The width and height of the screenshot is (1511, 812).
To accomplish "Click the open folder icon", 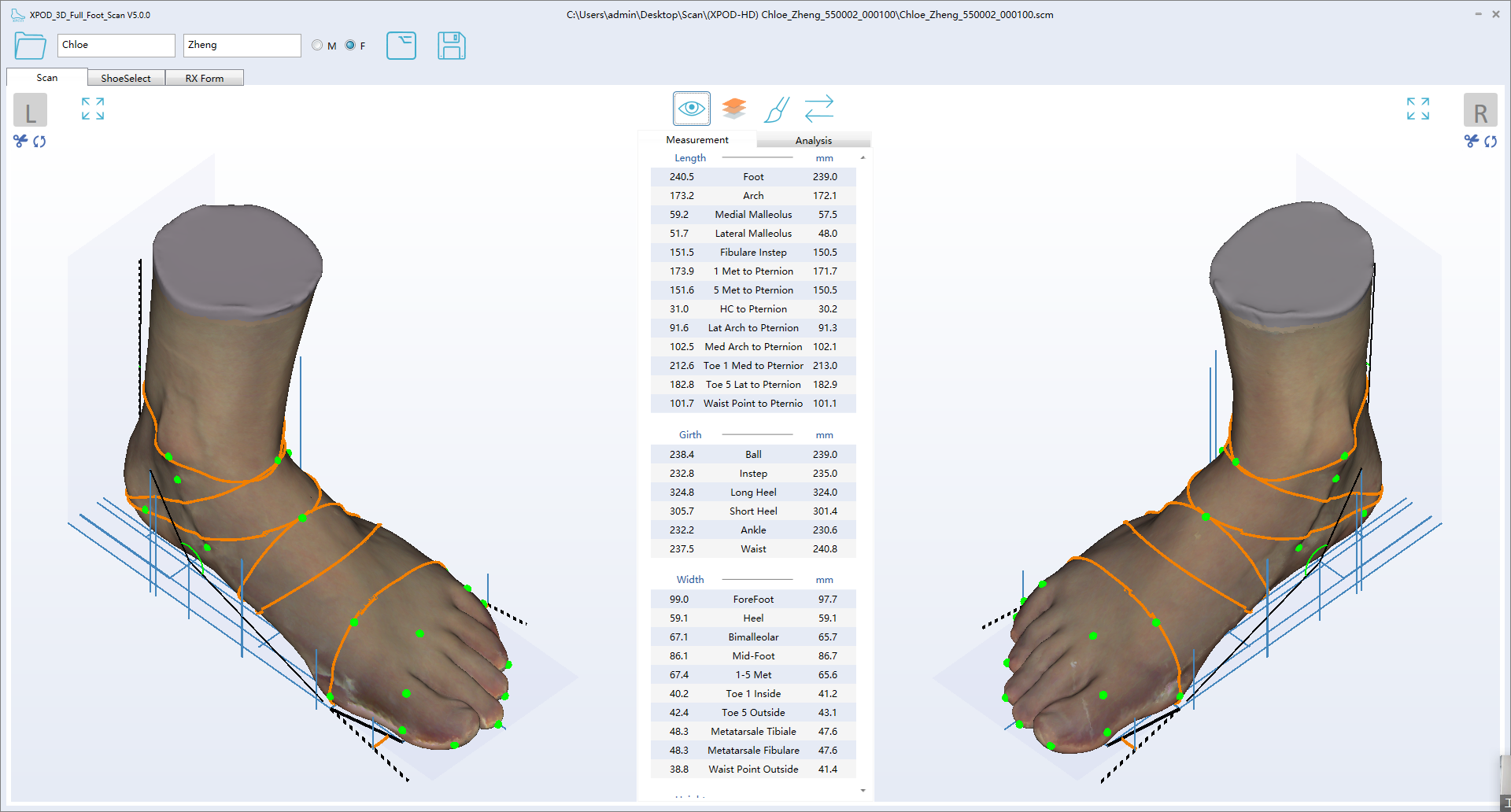I will [29, 46].
